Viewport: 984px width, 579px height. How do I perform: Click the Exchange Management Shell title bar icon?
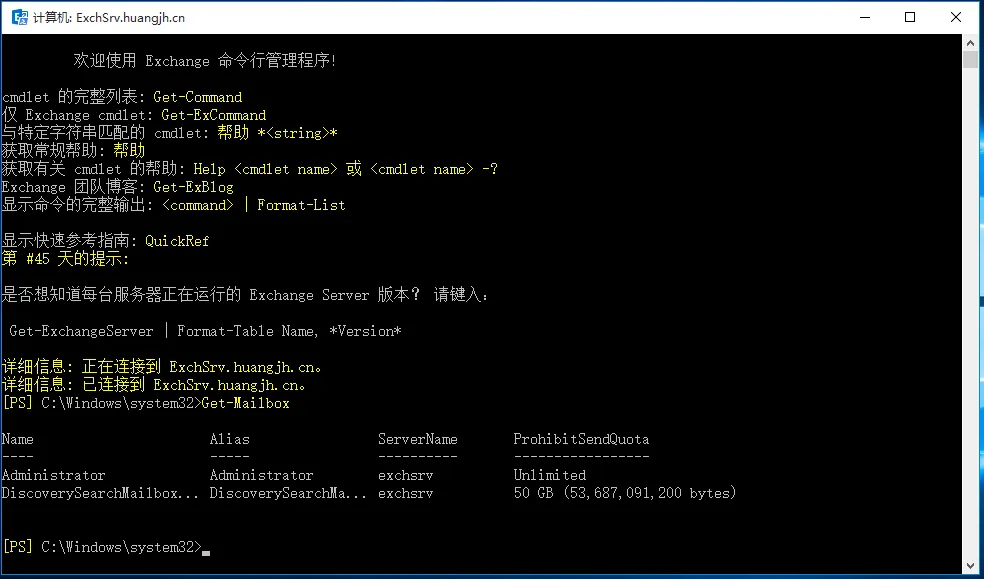click(19, 18)
